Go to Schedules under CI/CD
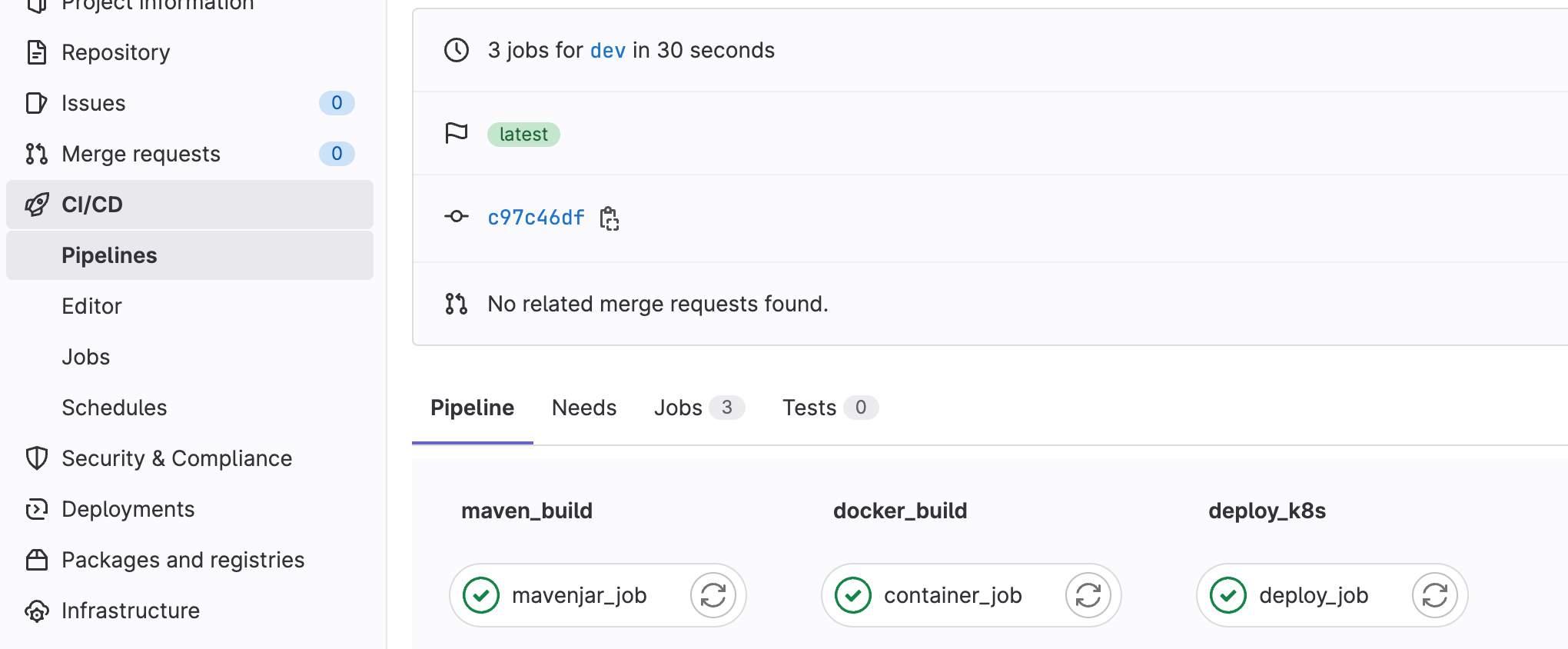 (x=114, y=408)
